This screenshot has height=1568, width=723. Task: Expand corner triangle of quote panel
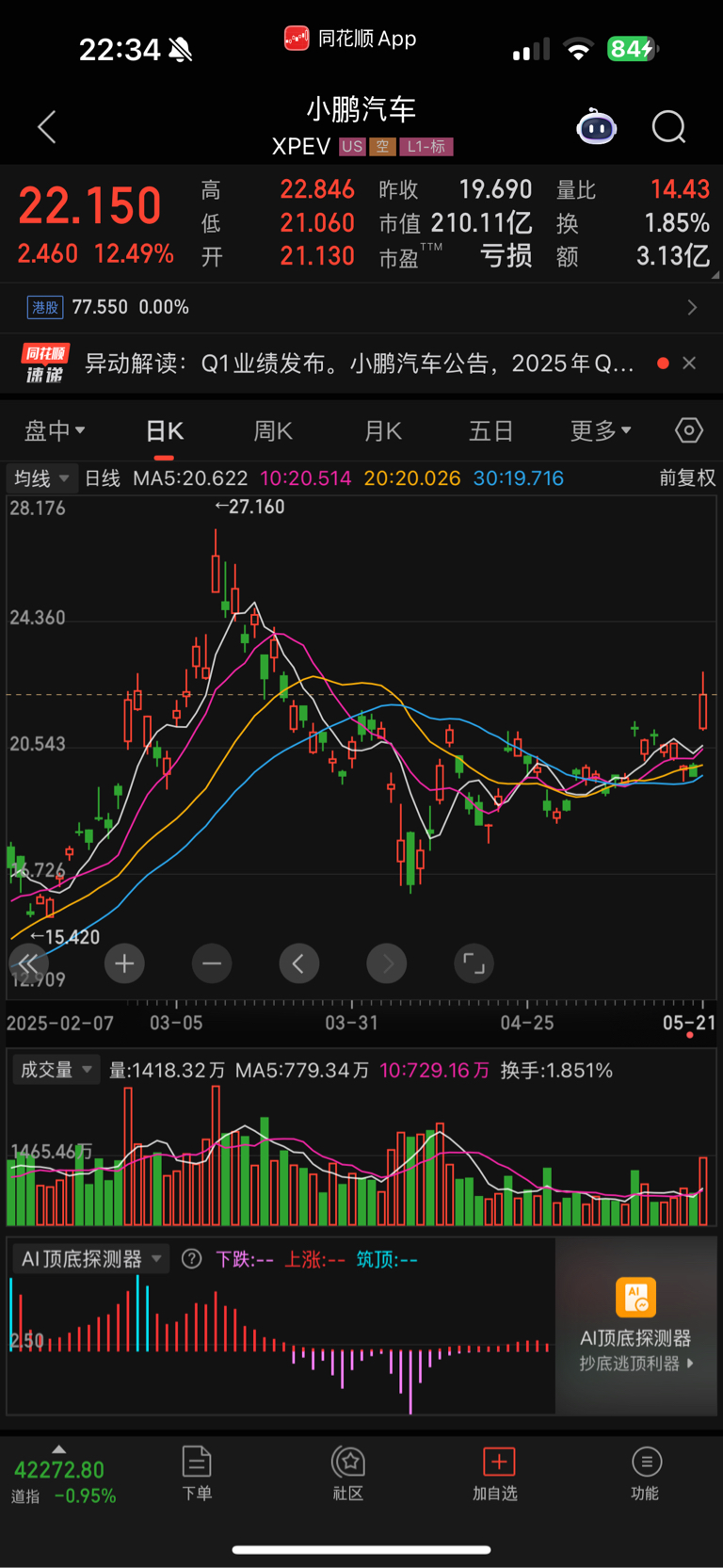click(715, 275)
